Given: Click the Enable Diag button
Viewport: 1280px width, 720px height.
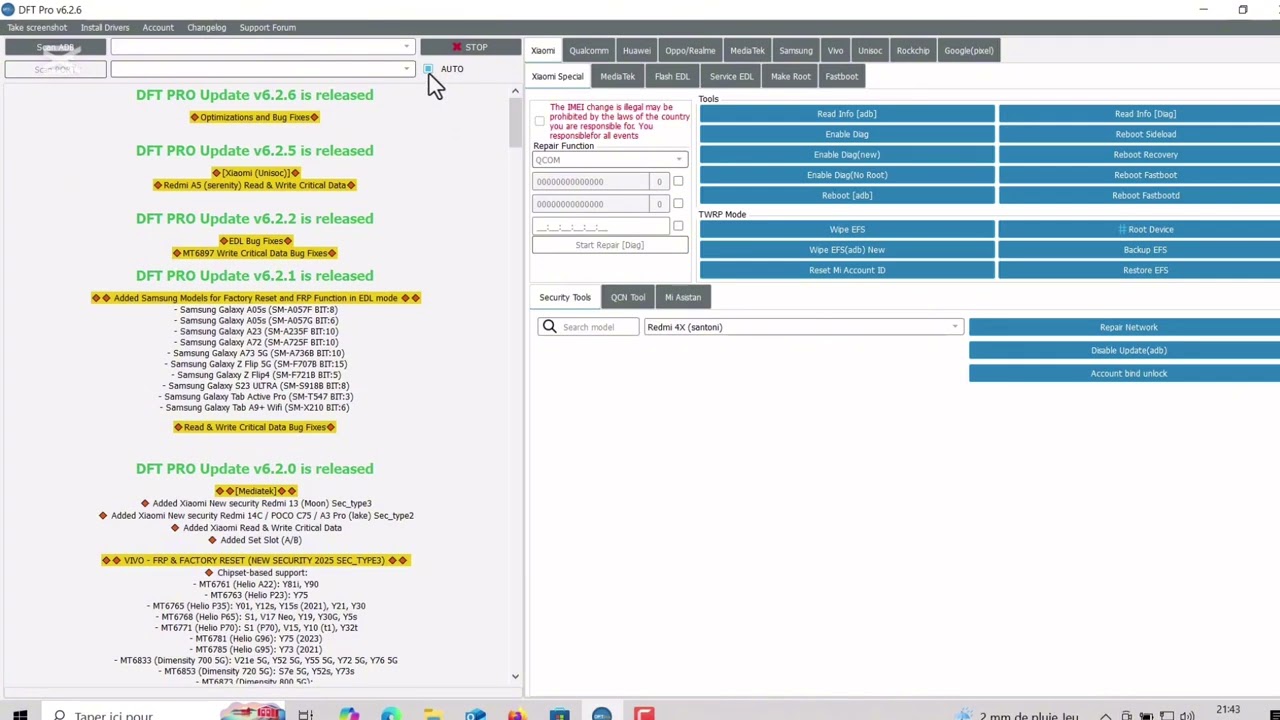Looking at the screenshot, I should click(847, 134).
